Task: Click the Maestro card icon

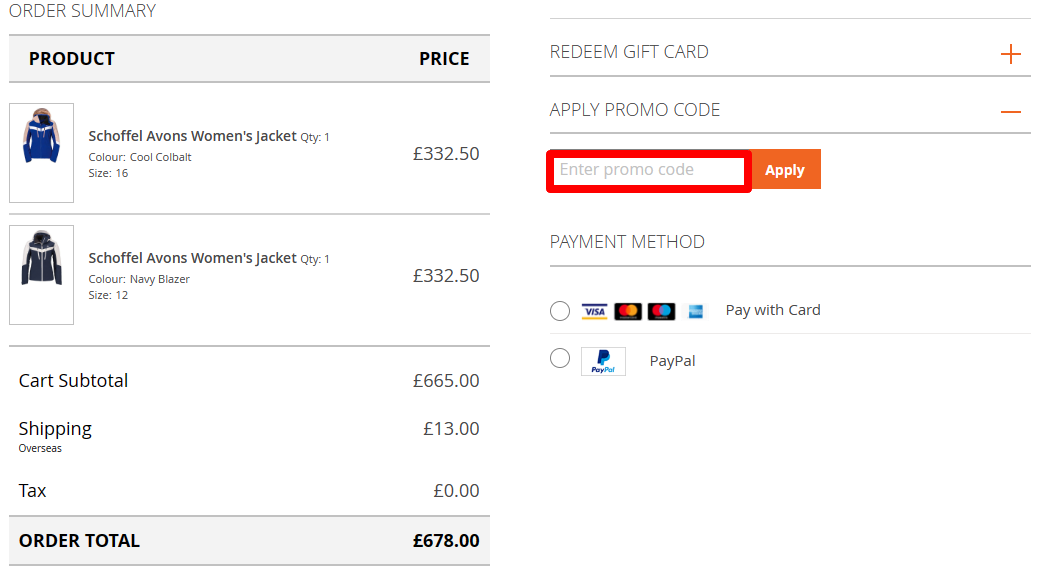Action: click(661, 311)
